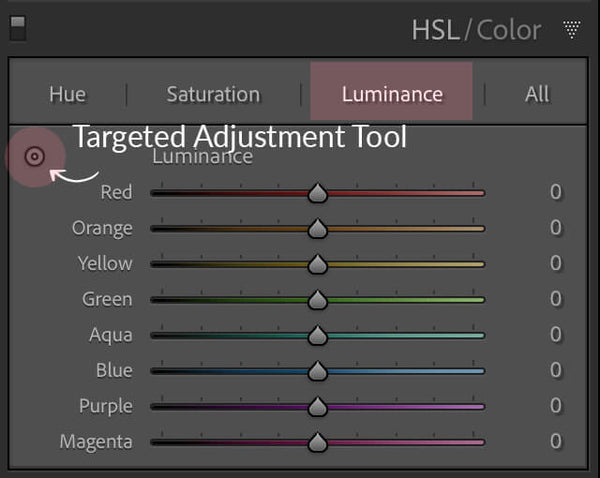Click the Red luminance slider handle
This screenshot has height=478, width=600.
pos(318,193)
